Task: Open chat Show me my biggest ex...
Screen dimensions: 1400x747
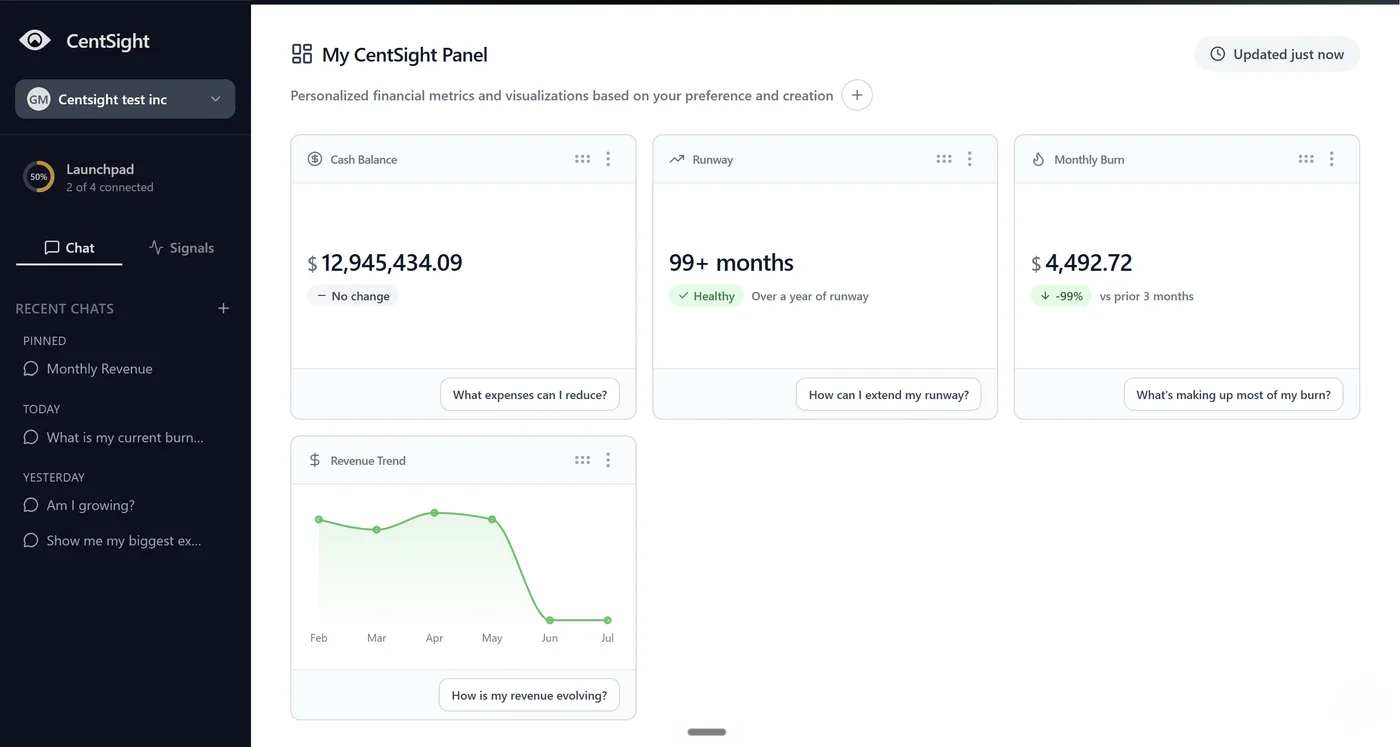Action: (x=125, y=540)
